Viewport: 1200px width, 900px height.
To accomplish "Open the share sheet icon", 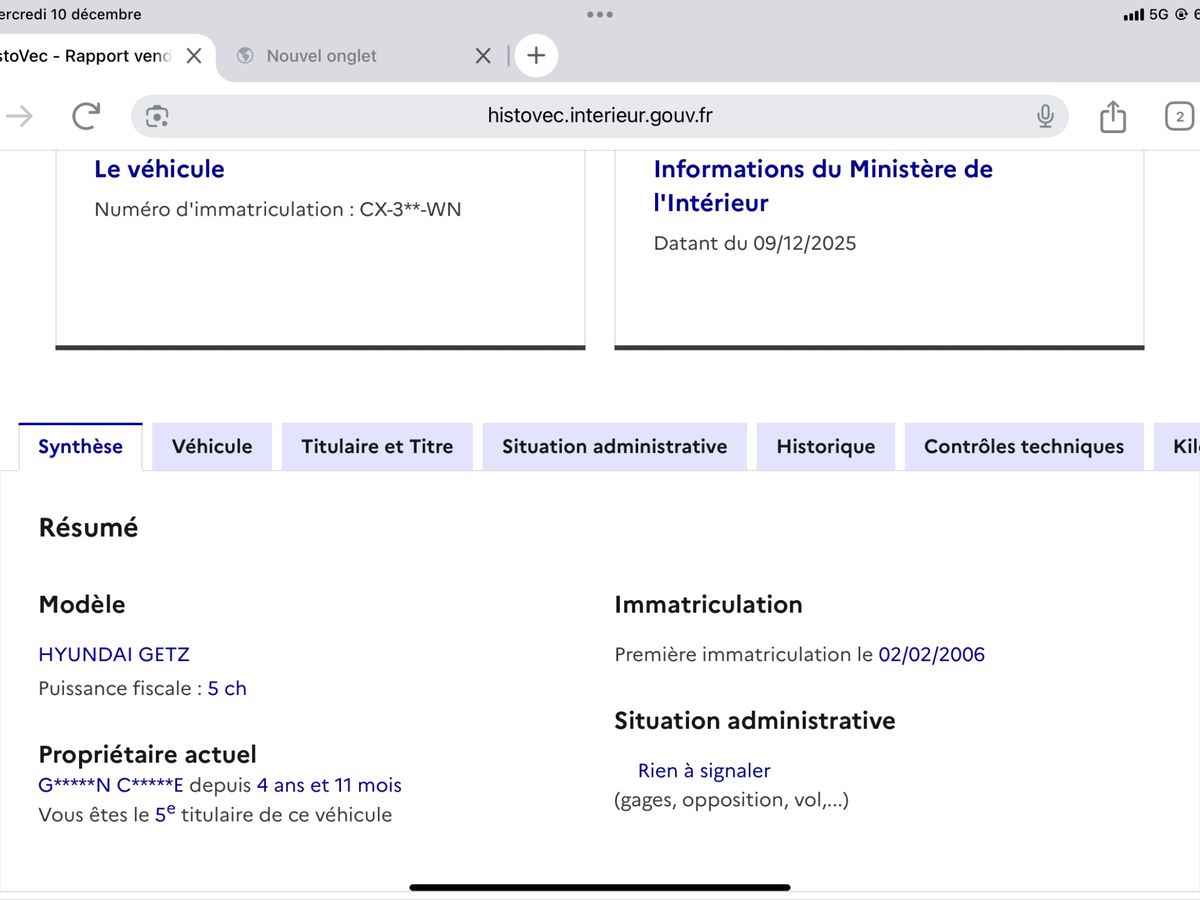I will 1112,116.
